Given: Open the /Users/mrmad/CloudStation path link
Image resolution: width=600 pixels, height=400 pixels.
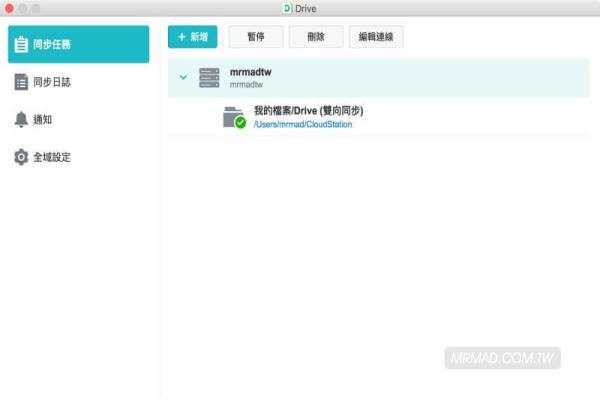Looking at the screenshot, I should click(x=303, y=124).
